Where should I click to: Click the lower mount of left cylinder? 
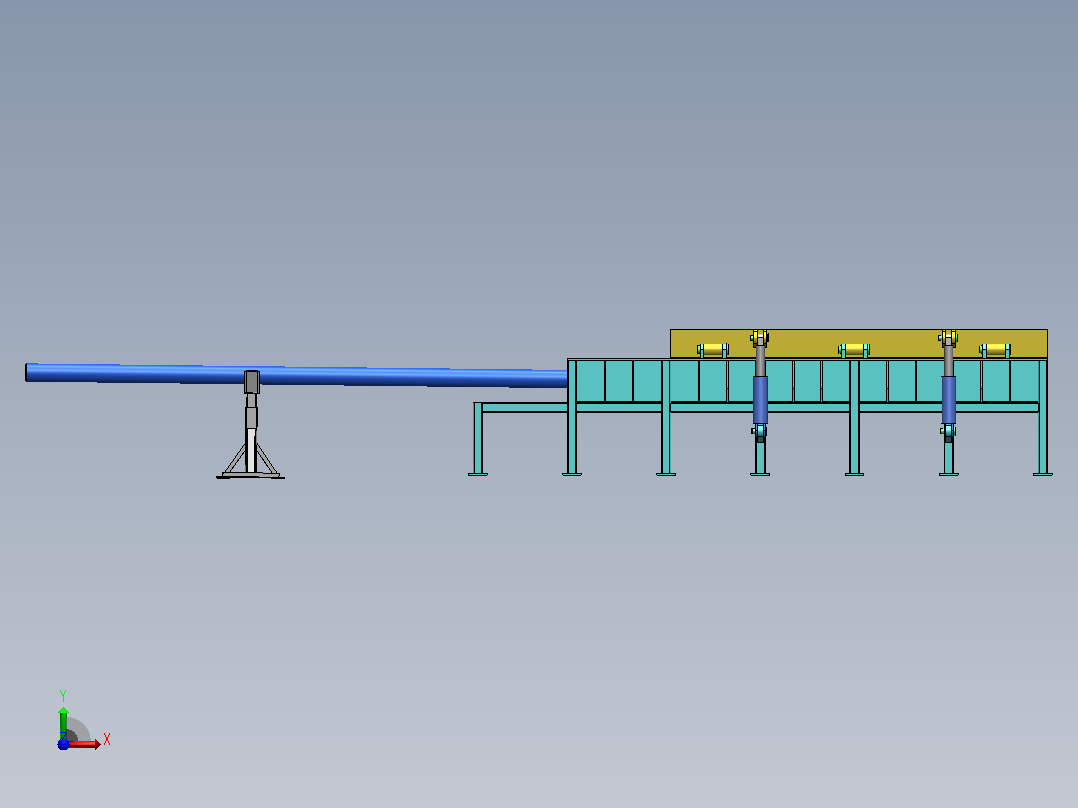point(760,433)
